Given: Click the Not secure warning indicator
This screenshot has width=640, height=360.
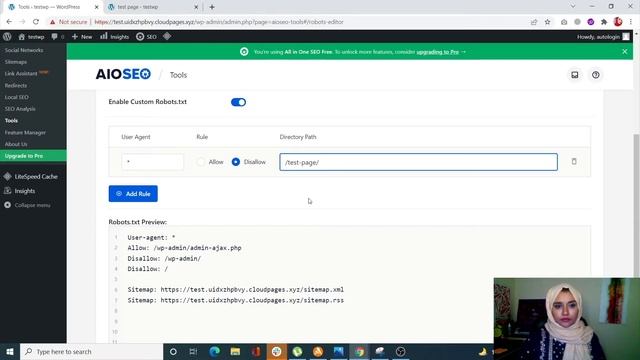Looking at the screenshot, I should coord(69,22).
